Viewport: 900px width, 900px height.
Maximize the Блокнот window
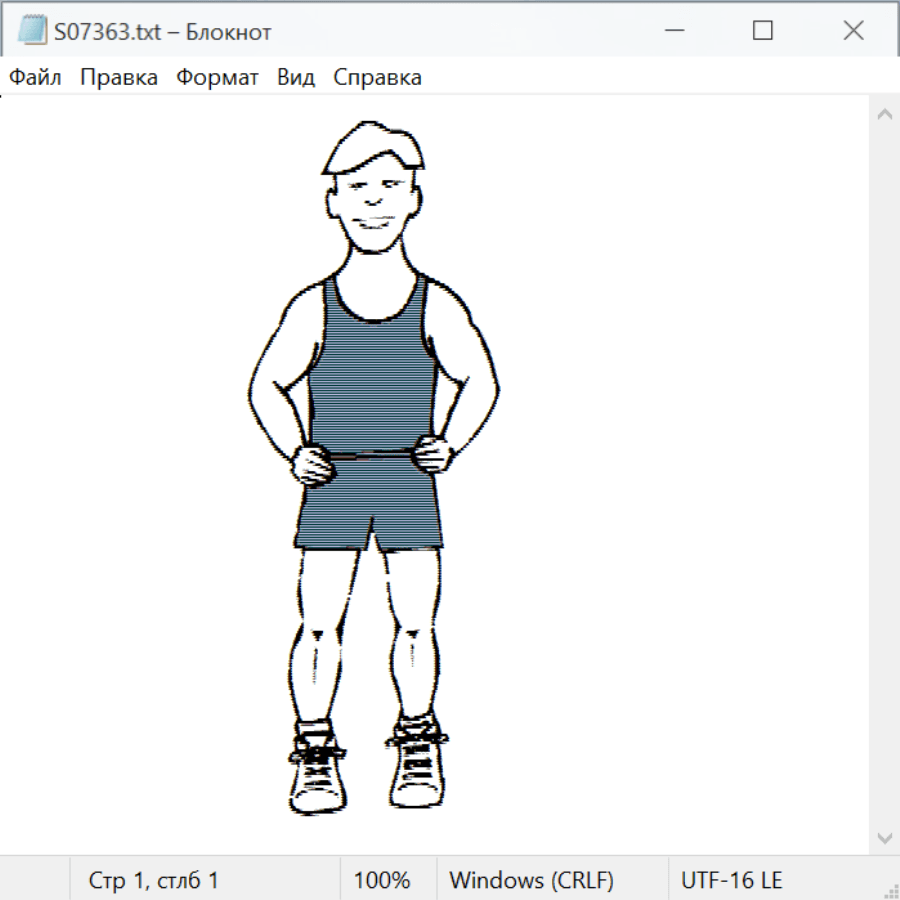point(762,31)
